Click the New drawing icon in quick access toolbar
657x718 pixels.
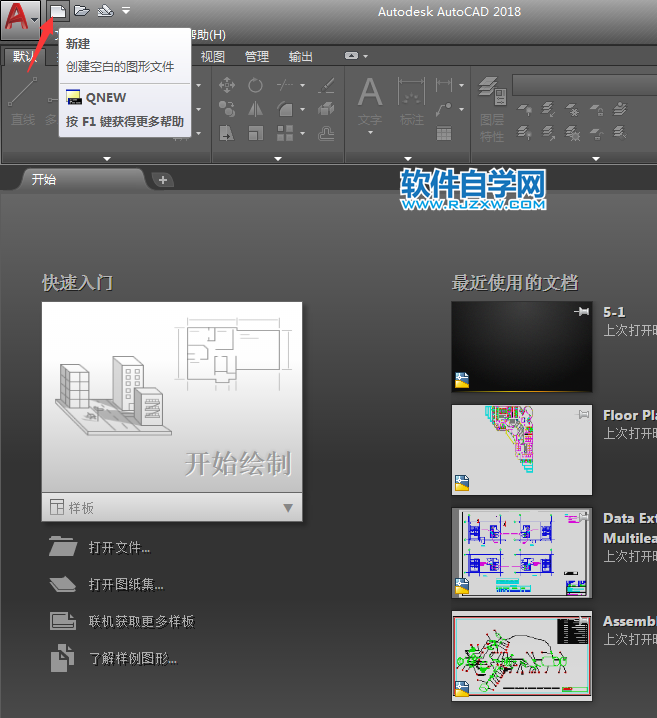[60, 11]
